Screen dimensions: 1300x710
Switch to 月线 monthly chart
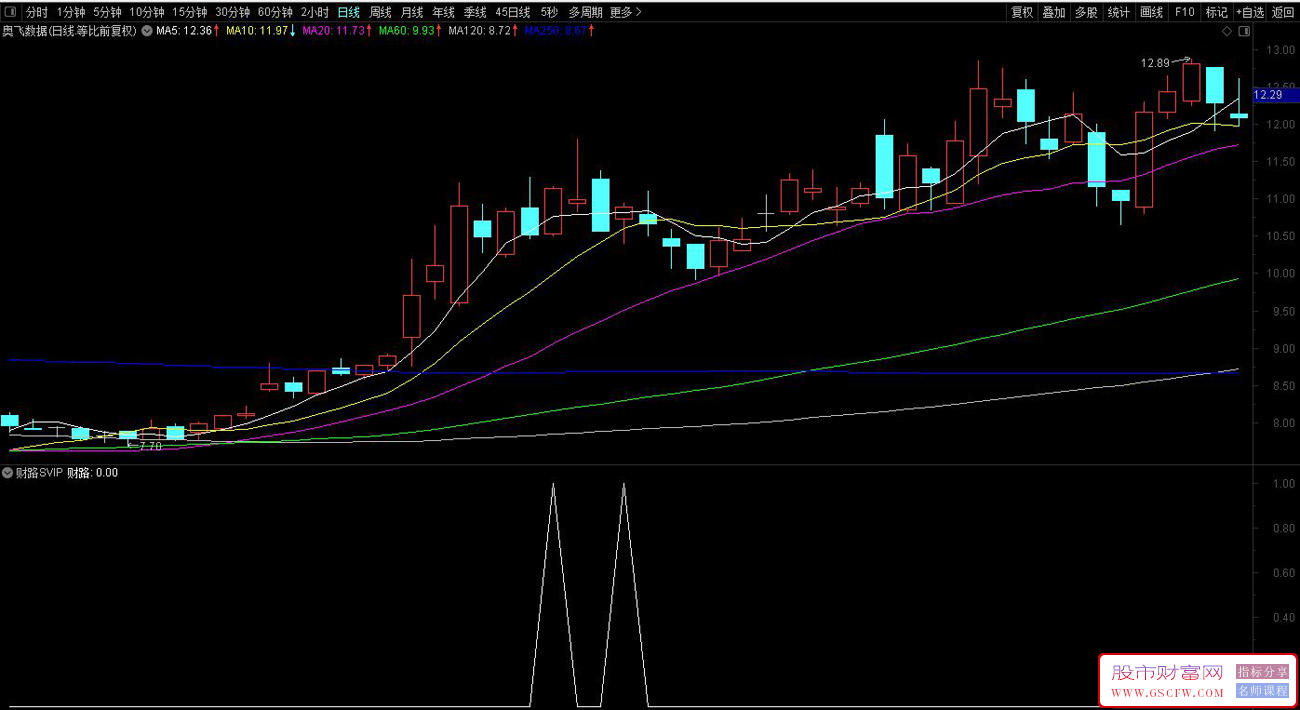pyautogui.click(x=412, y=13)
